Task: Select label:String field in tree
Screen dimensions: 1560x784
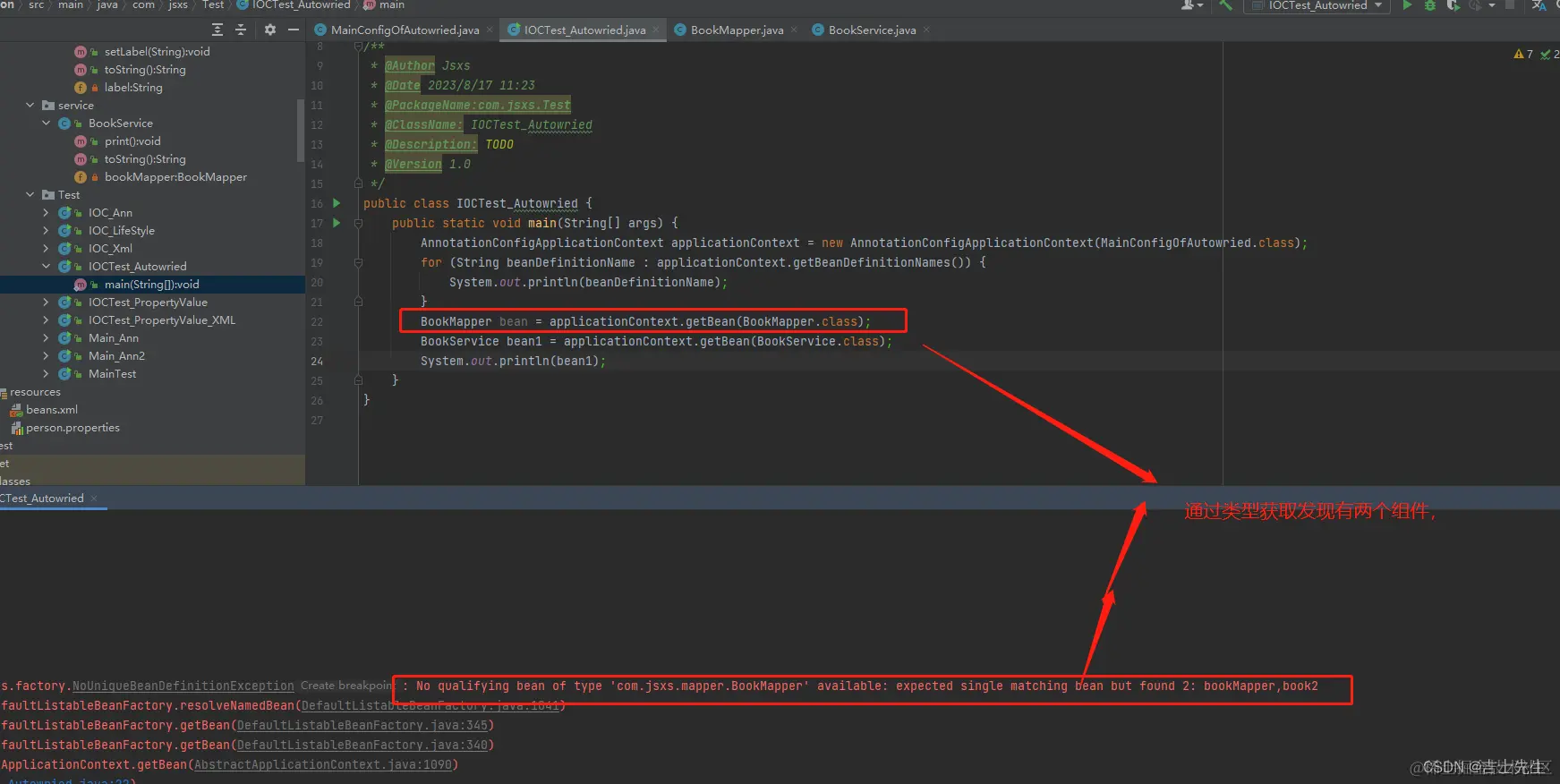Action: 133,88
